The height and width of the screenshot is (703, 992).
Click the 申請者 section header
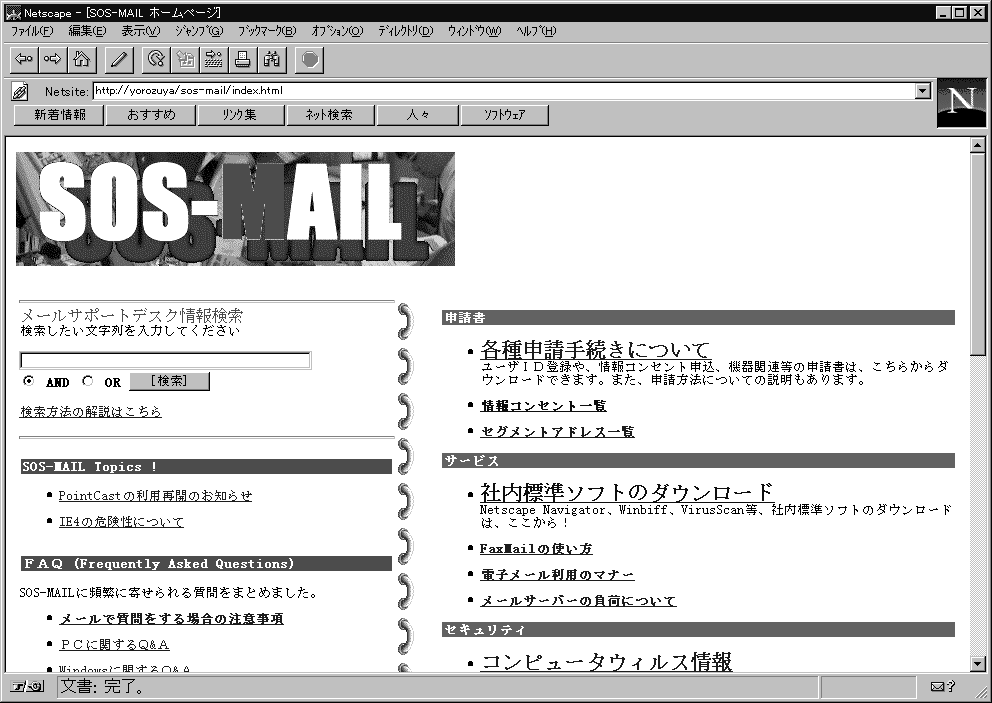698,318
